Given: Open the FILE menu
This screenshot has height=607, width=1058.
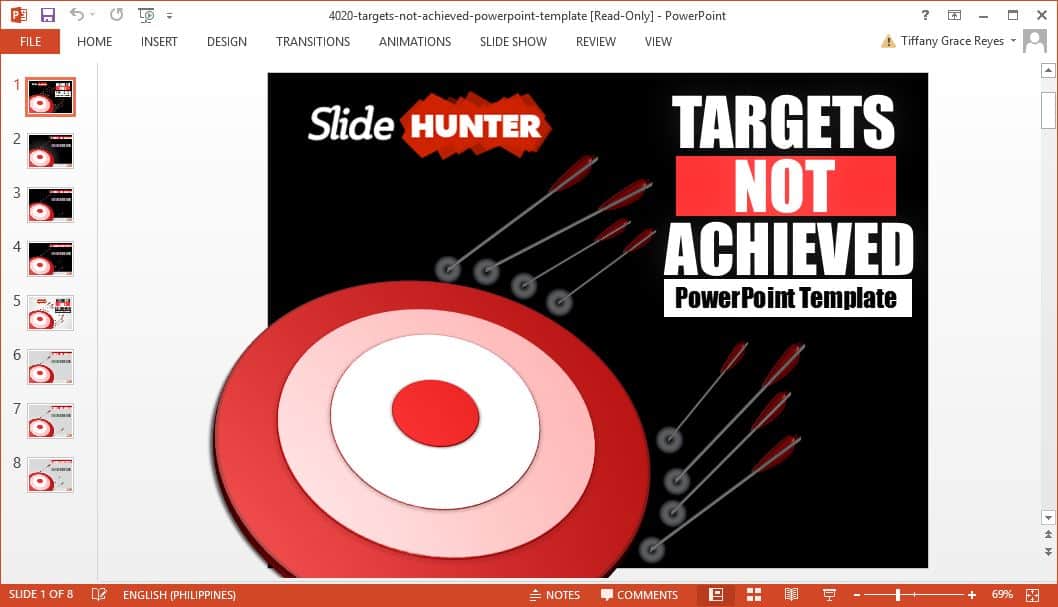Looking at the screenshot, I should (x=30, y=42).
